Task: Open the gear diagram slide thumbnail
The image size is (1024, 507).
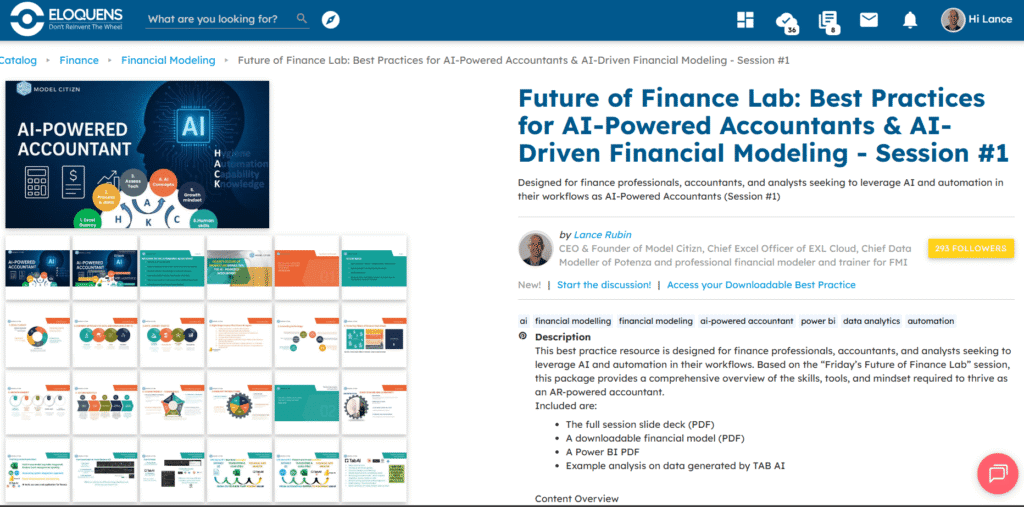Action: coord(239,402)
